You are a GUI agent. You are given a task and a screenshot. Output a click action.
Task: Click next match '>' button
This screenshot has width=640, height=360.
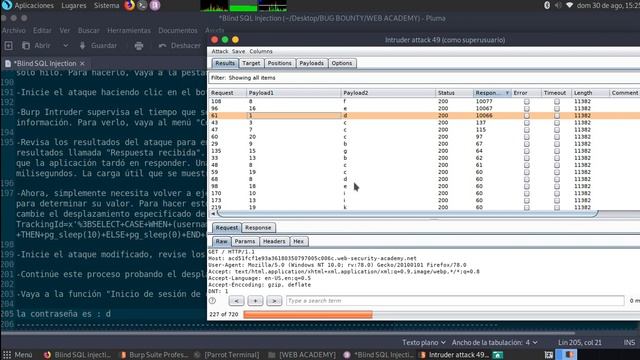pyautogui.click(x=274, y=301)
